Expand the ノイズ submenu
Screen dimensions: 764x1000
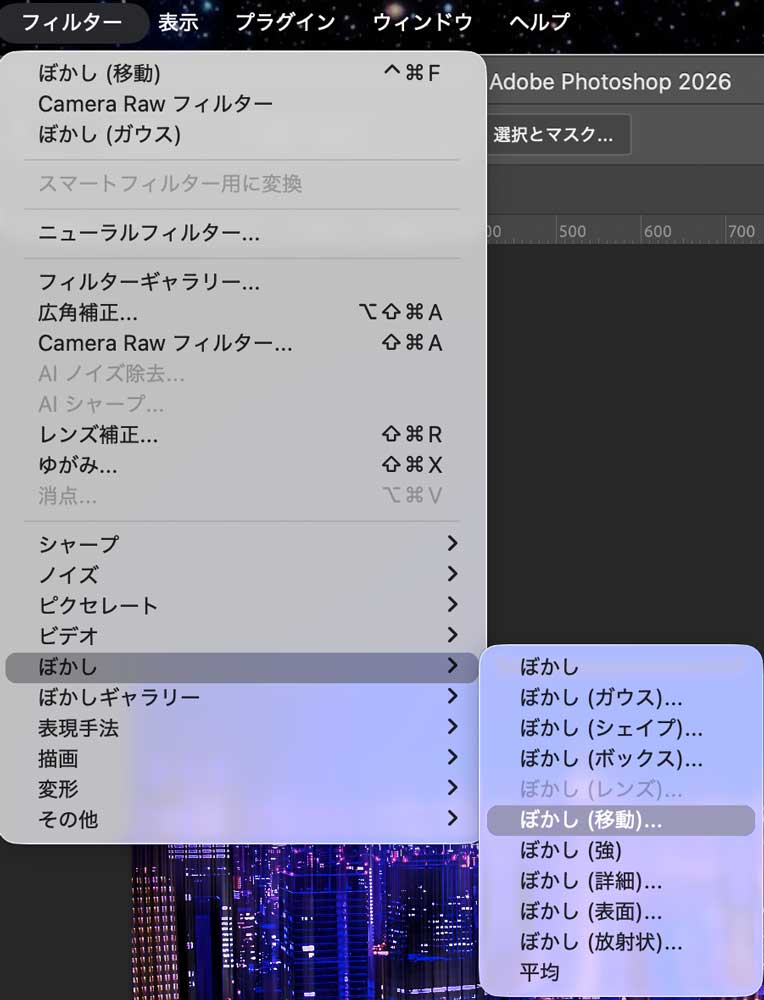point(242,575)
